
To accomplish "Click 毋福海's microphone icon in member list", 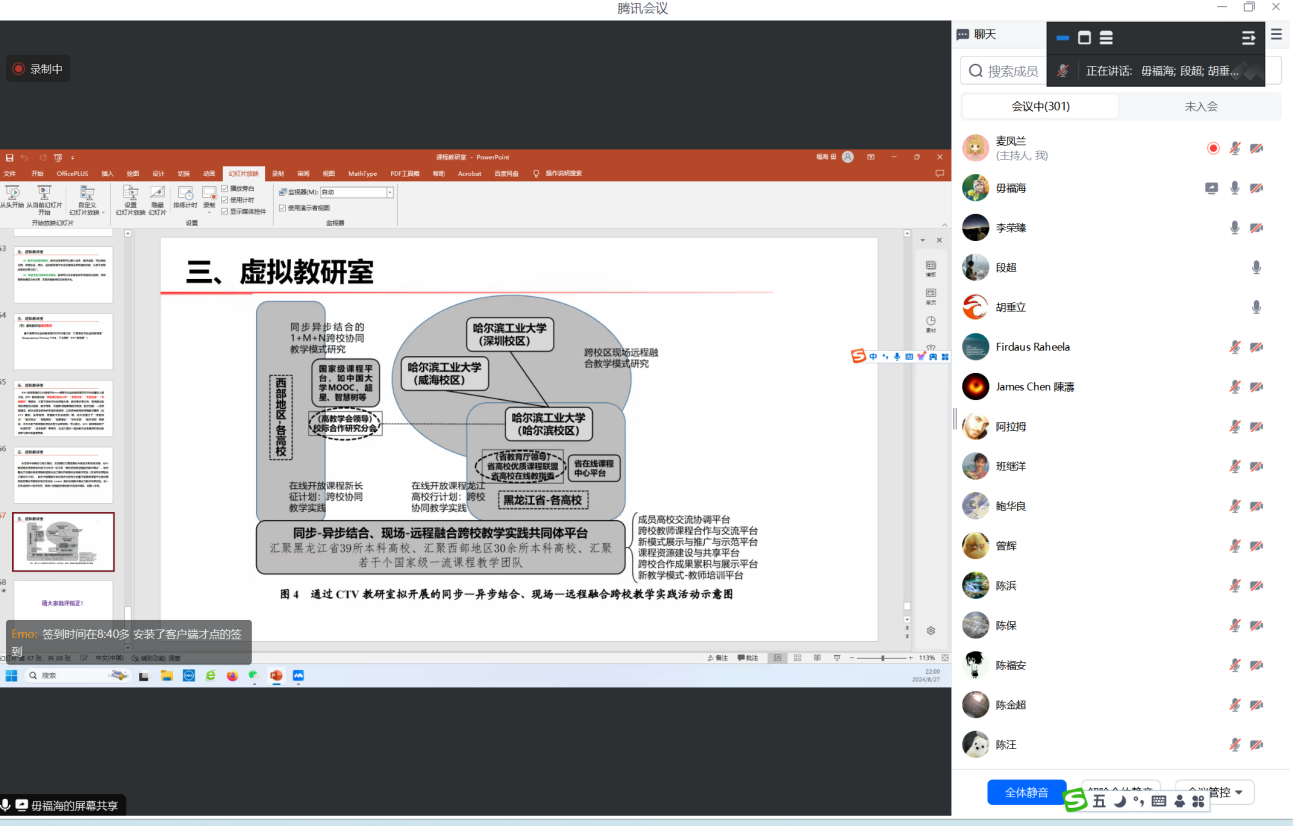I will tap(1235, 188).
